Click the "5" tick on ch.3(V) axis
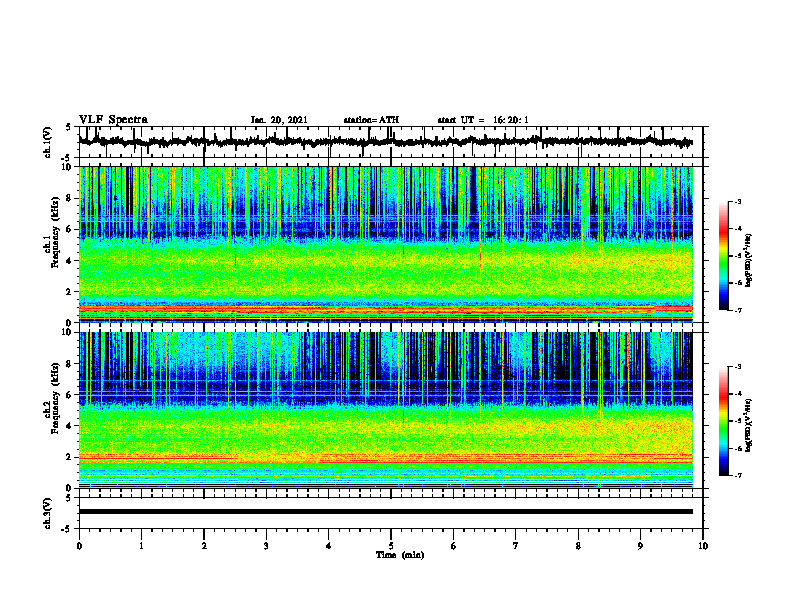The height and width of the screenshot is (612, 792). (68, 498)
